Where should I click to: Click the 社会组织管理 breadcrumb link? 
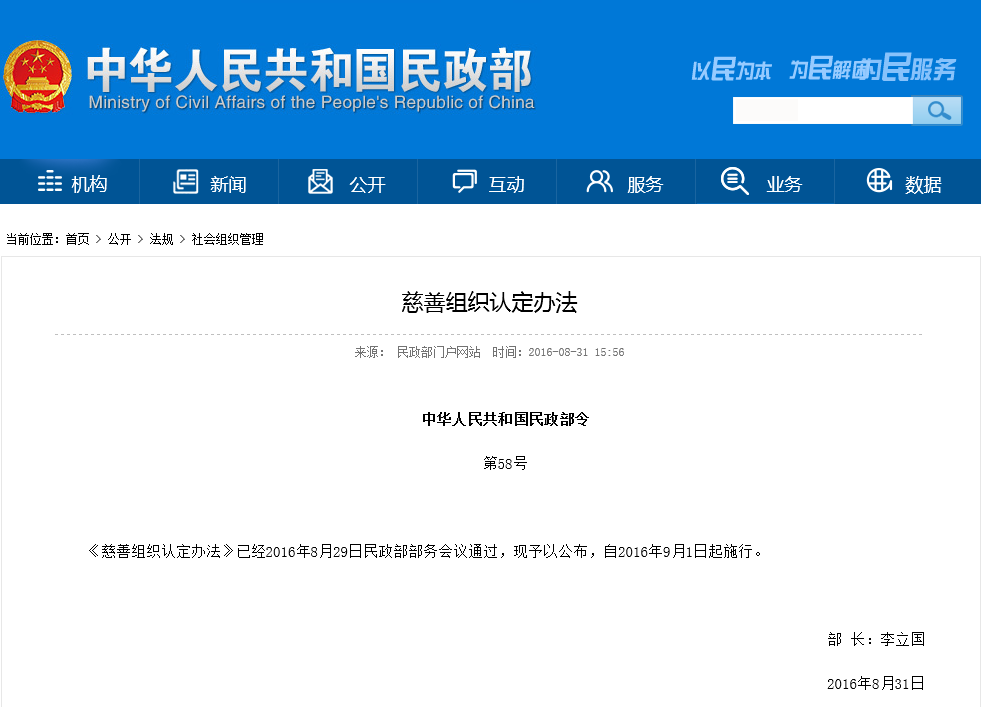tap(227, 239)
